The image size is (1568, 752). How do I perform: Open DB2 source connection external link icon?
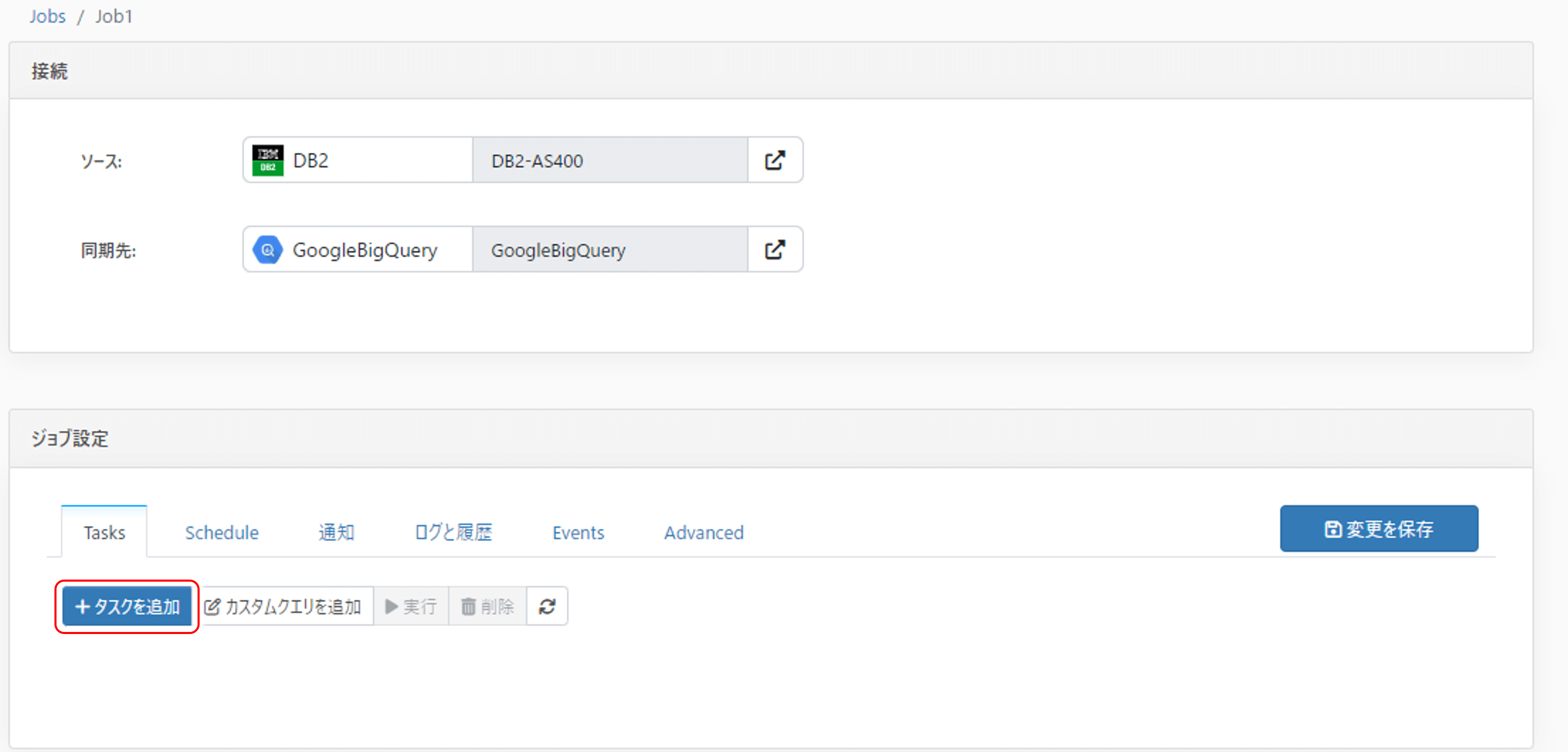pyautogui.click(x=774, y=160)
